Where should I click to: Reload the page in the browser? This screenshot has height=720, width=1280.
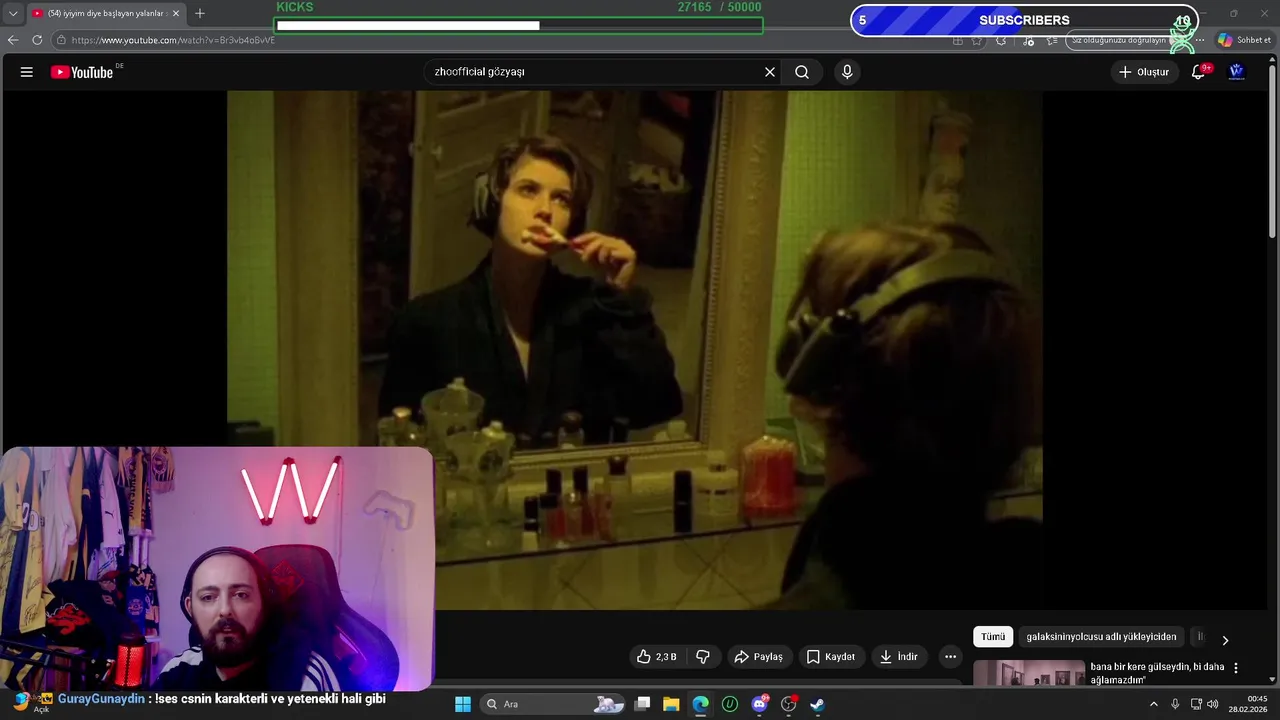37,40
